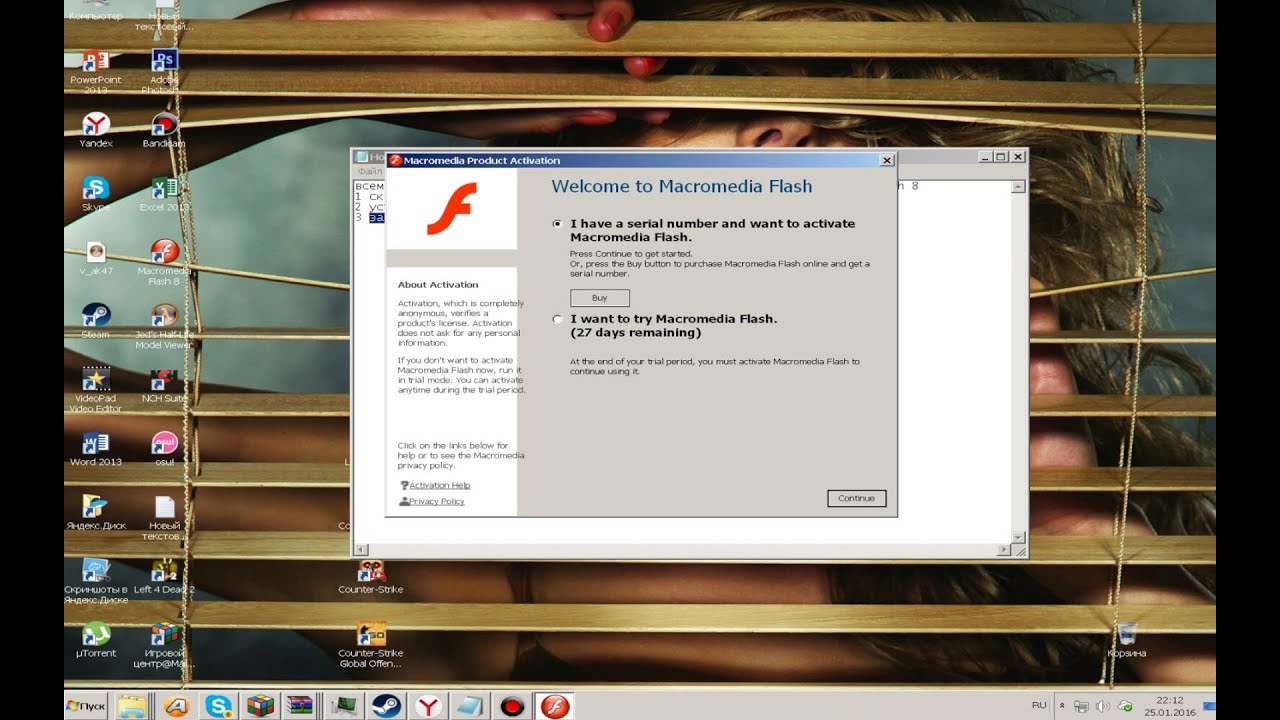Open Steam desktop shortcut
The height and width of the screenshot is (720, 1280).
(x=96, y=321)
